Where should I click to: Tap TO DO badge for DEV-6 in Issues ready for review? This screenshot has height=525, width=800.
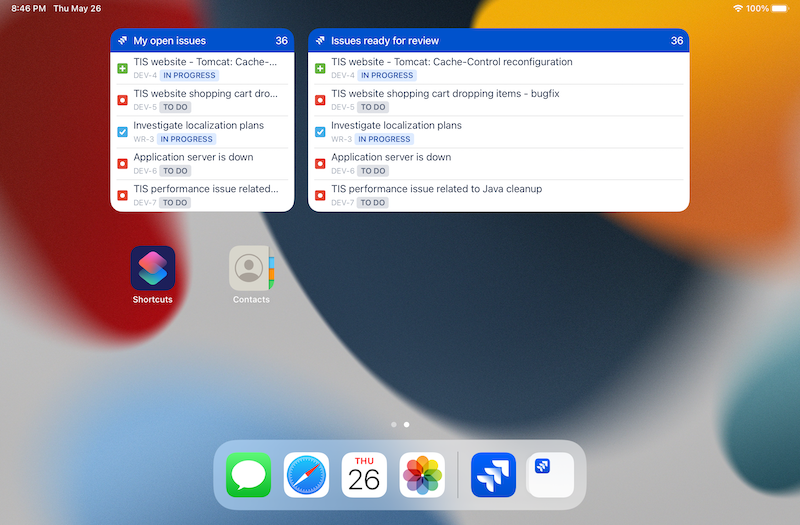coord(373,171)
